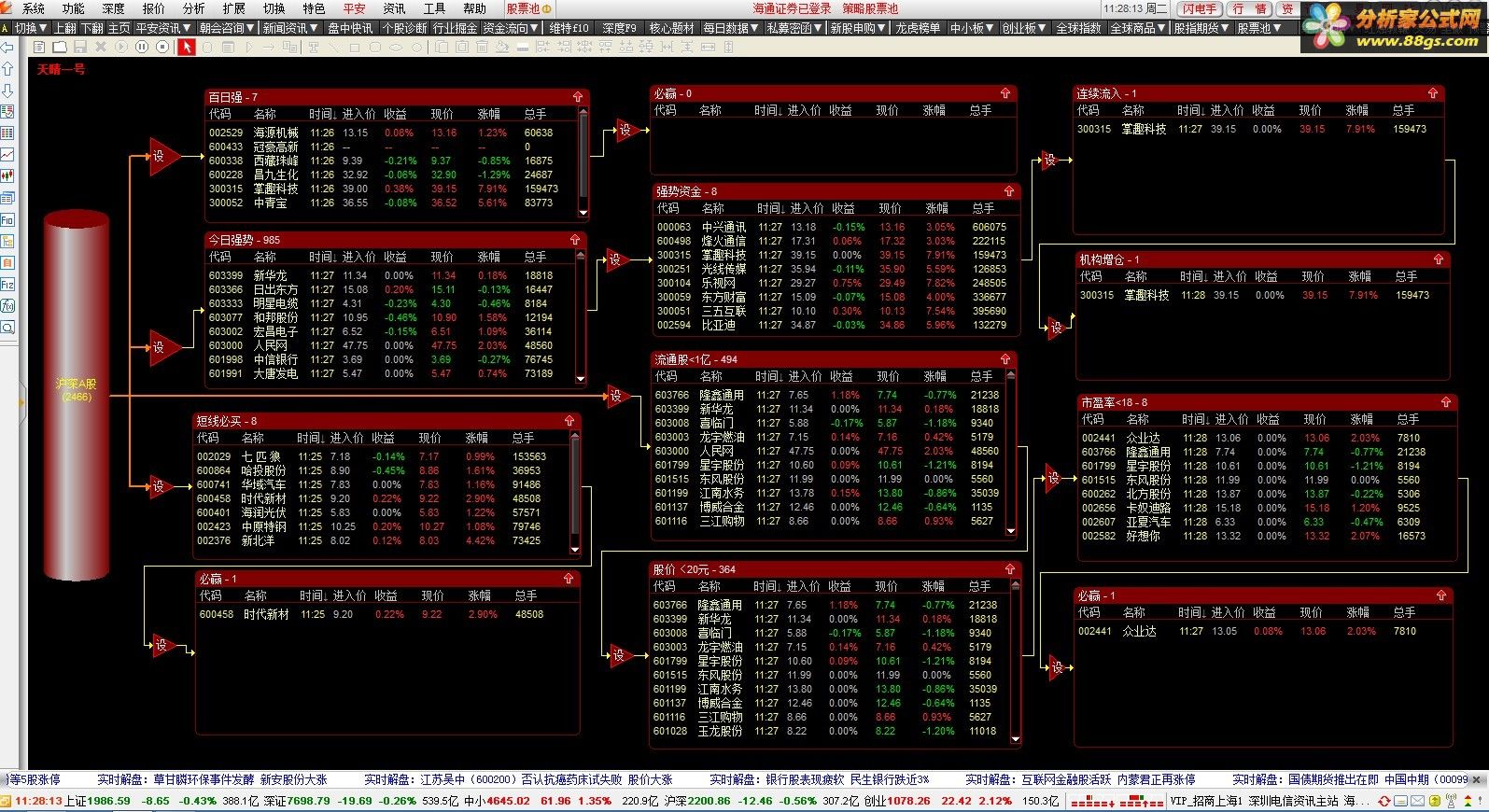Click up-arrow icon on 市盈率<18 panel header
The image size is (1489, 812).
point(1445,401)
